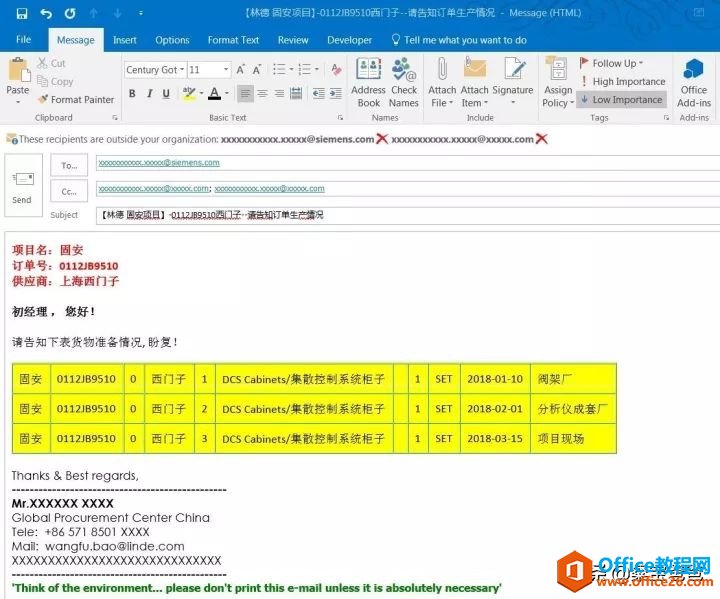Undo last action in the quick access toolbar
Screen dimensions: 720x599
46,13
